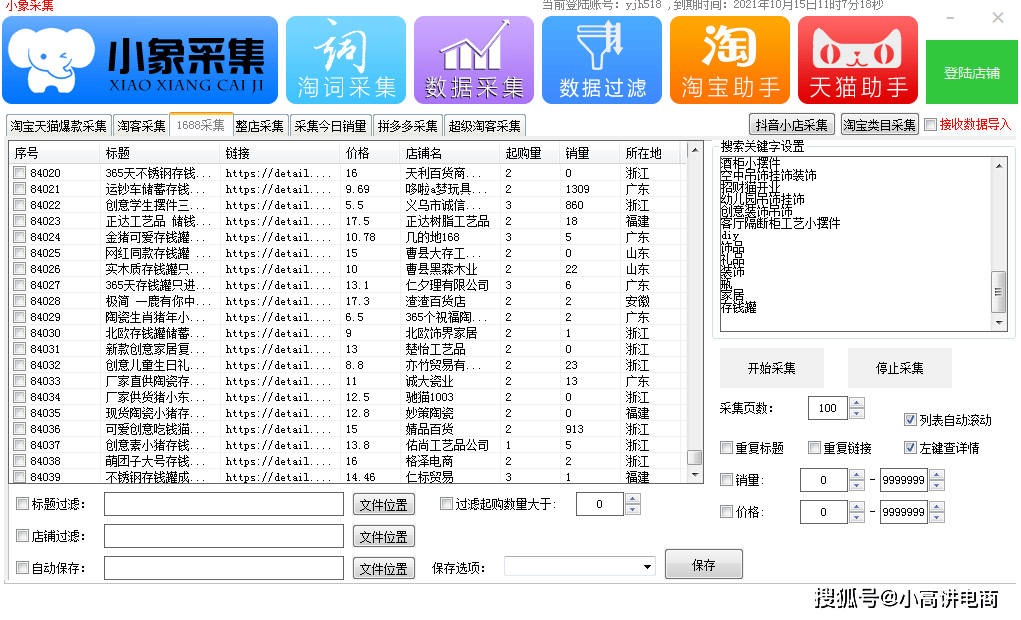Screen dimensions: 1021x620
Task: Switch to 整店采集 tab
Action: 260,126
